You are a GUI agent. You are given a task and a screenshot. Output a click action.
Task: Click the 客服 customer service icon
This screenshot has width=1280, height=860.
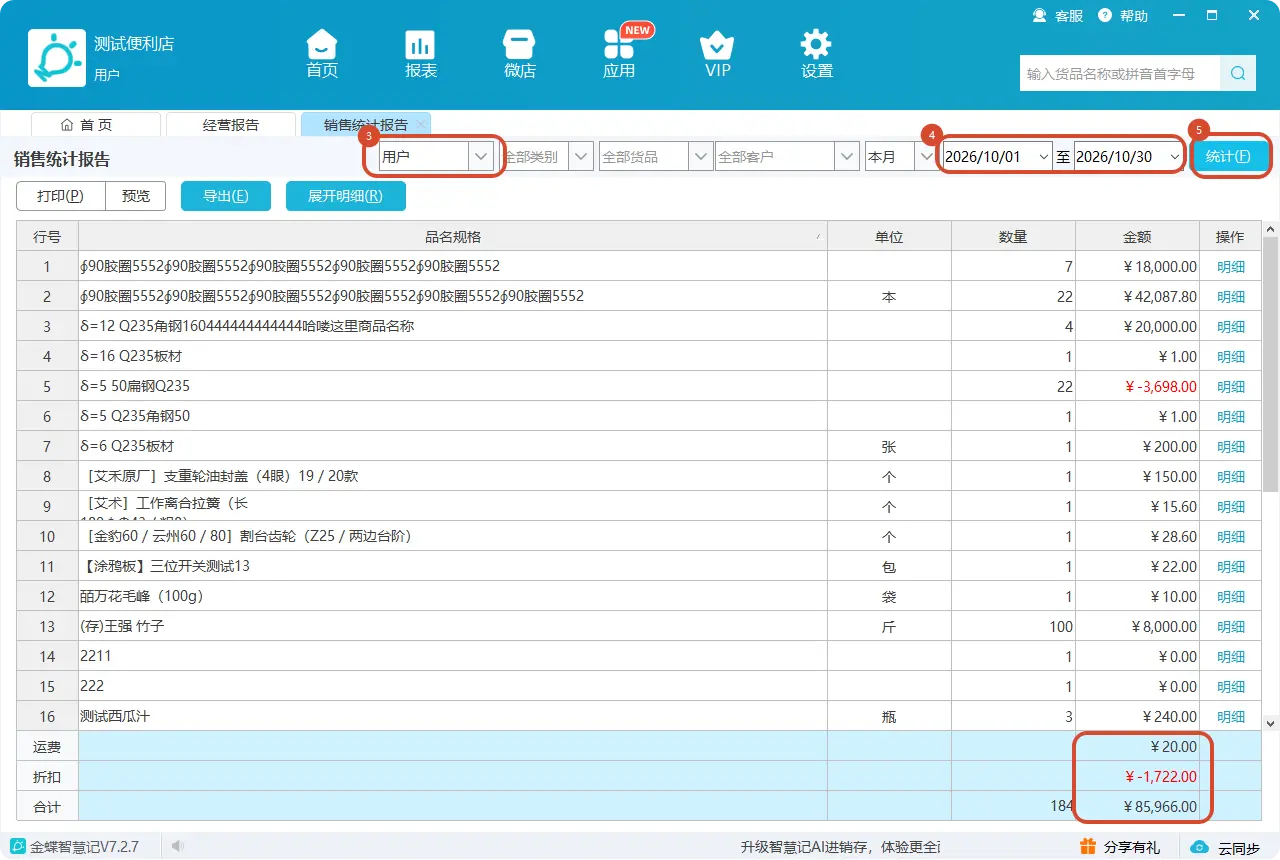1040,16
